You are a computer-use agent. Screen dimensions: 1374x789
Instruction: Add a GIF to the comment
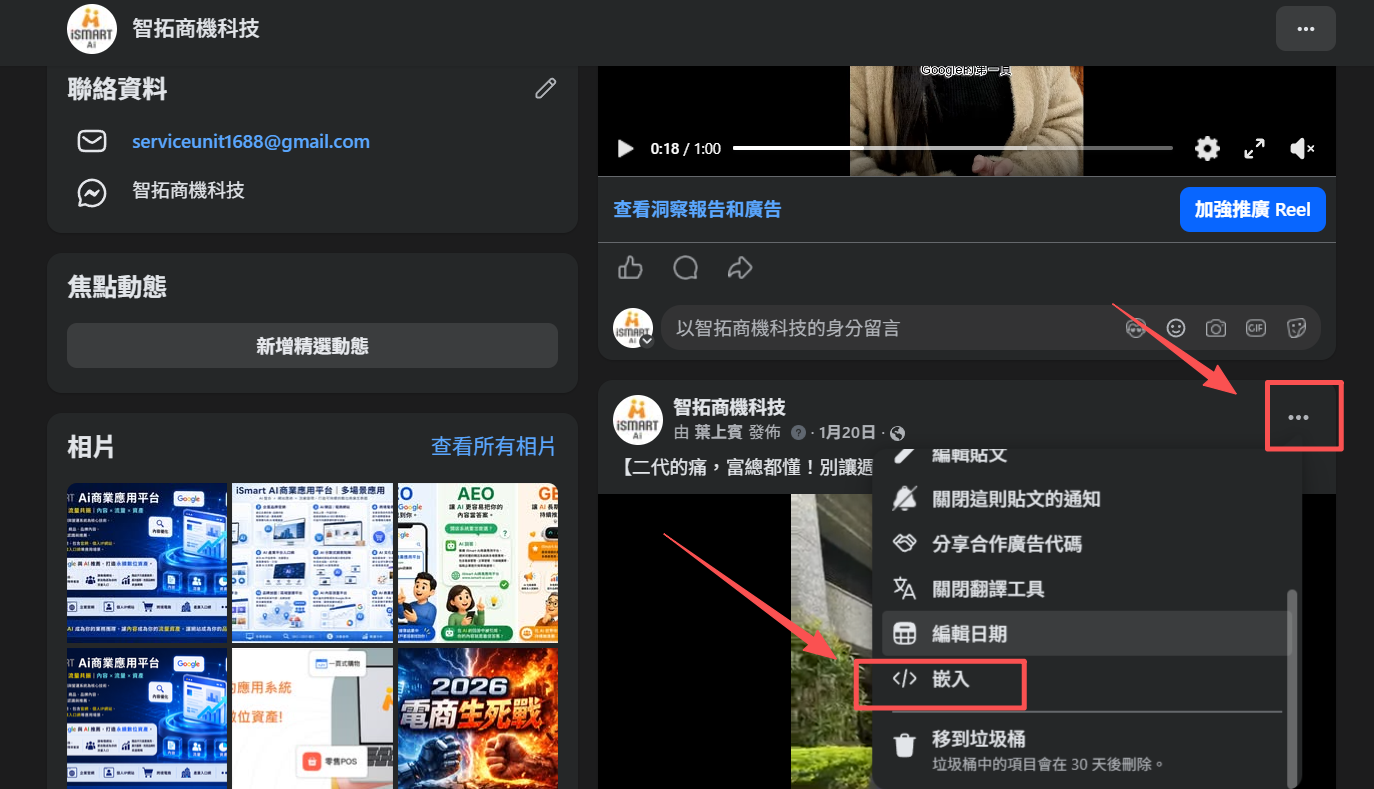click(x=1256, y=328)
